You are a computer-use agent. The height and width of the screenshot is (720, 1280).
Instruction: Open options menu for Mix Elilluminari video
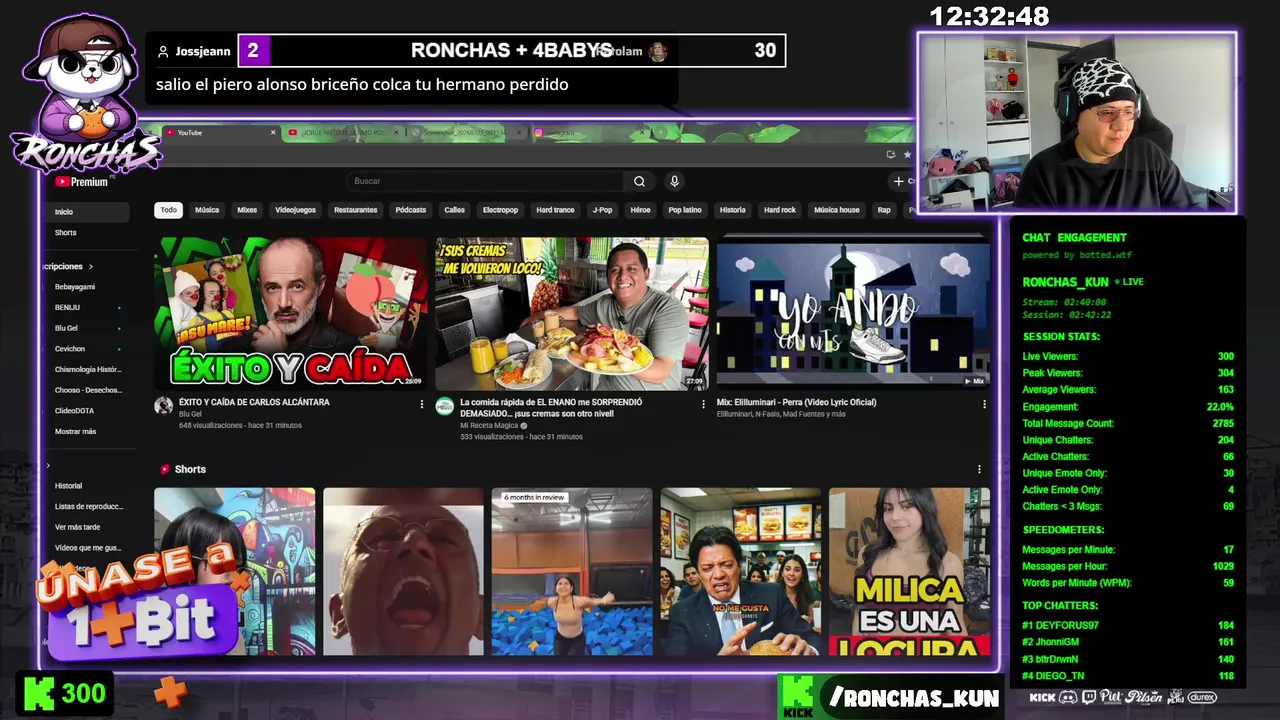(984, 405)
